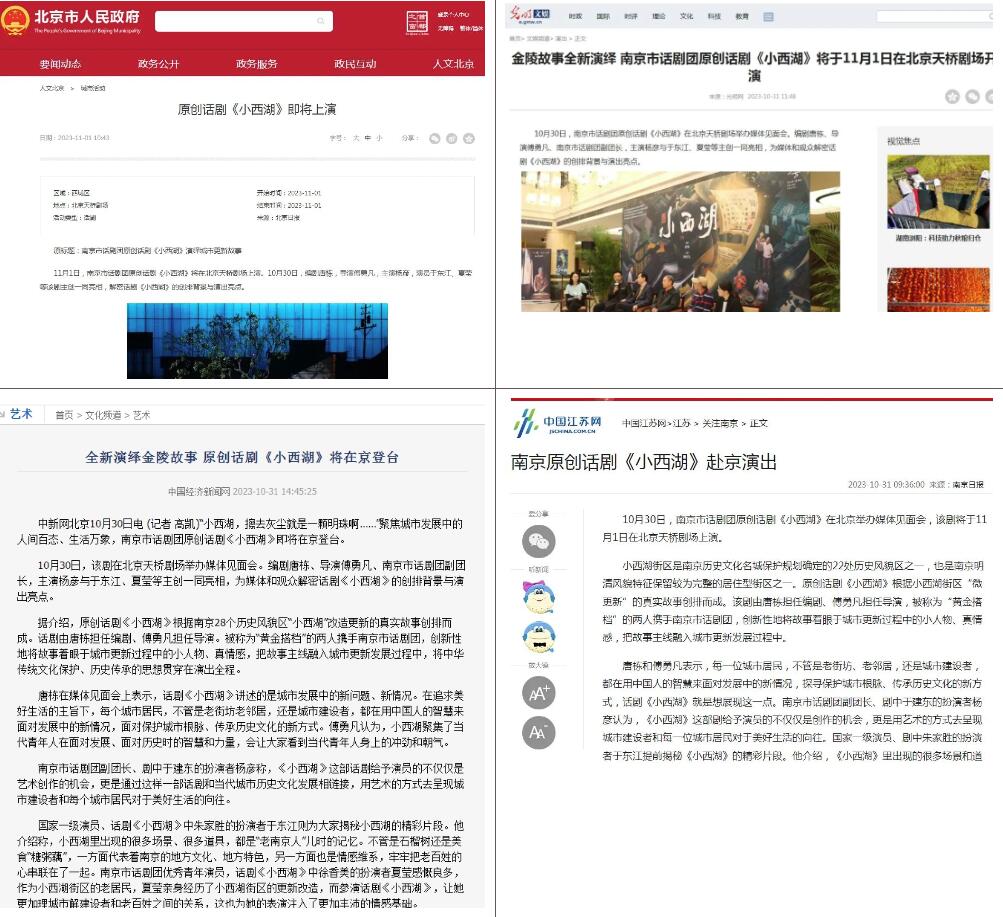The height and width of the screenshot is (917, 1003).
Task: Open the red-orange thumbnail in Guangming sidebar
Action: click(938, 290)
